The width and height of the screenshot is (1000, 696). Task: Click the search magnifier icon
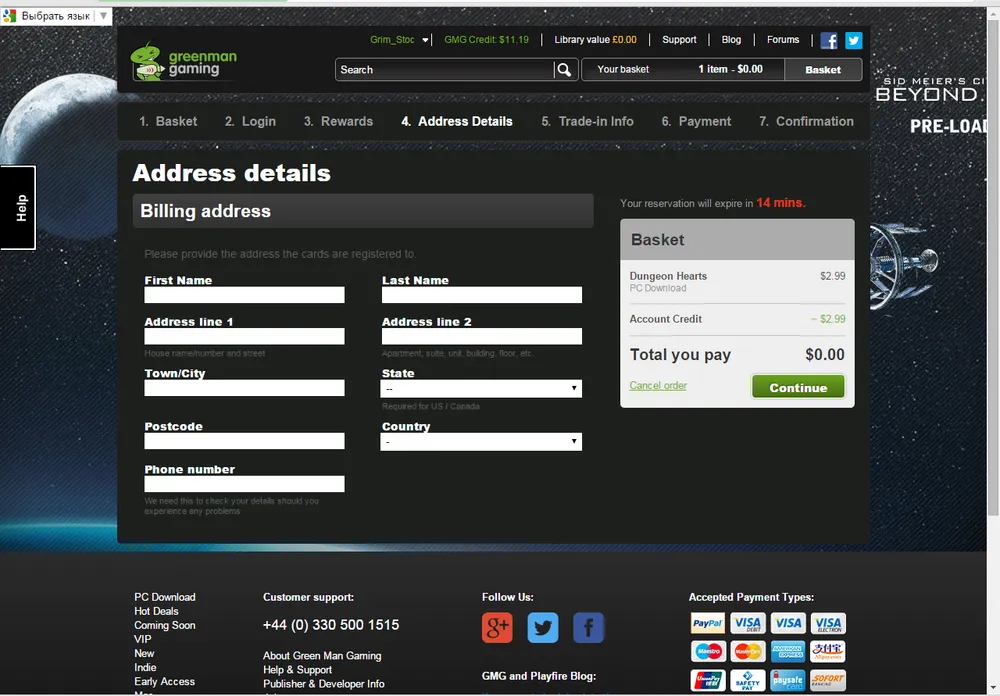tap(565, 69)
